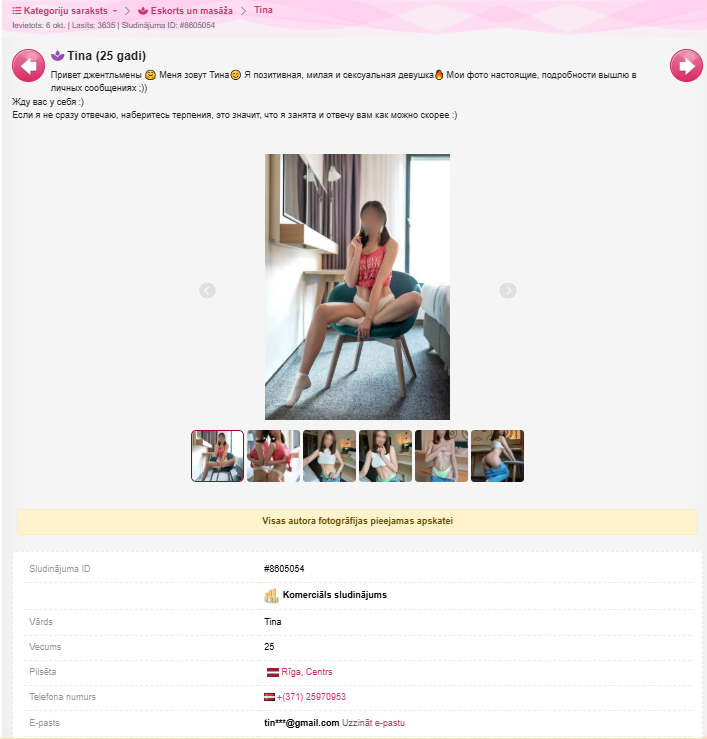Click the commercial listing coins icon
Viewport: 707px width, 739px height.
tap(271, 596)
